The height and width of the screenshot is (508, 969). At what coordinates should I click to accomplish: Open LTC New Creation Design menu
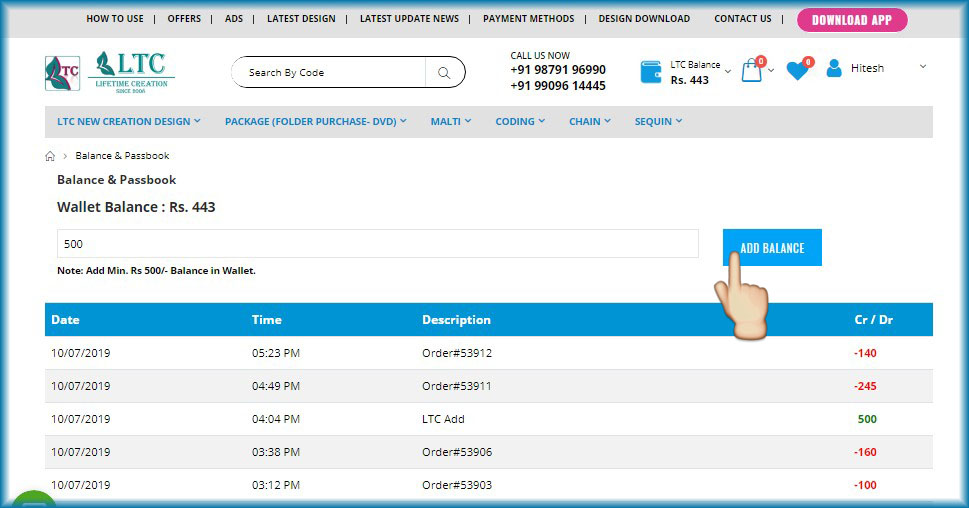[x=128, y=121]
